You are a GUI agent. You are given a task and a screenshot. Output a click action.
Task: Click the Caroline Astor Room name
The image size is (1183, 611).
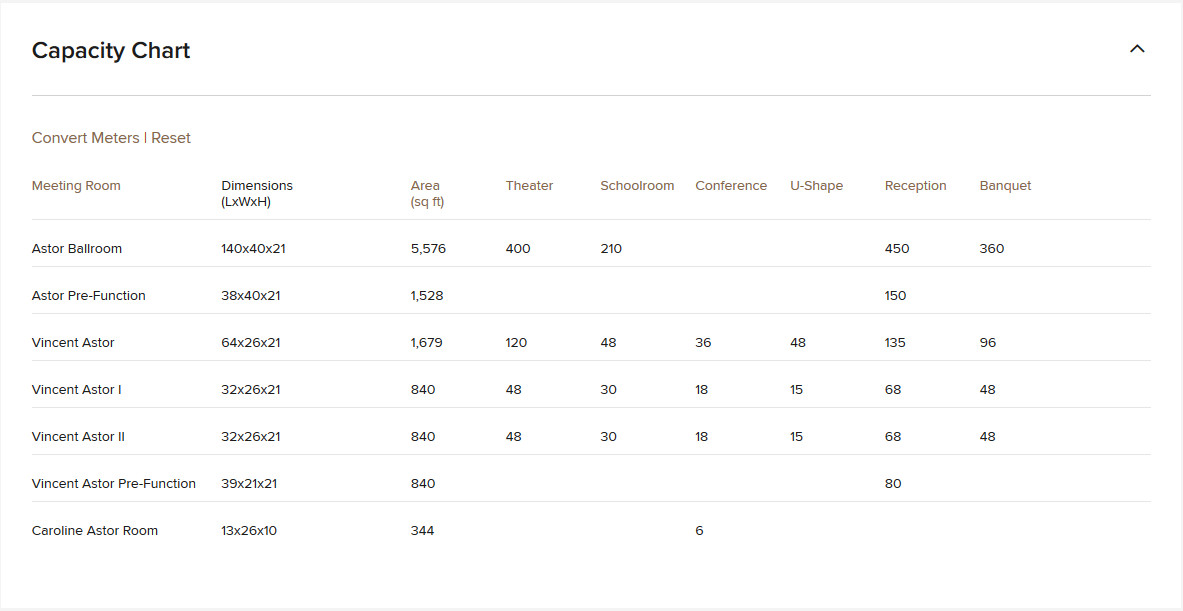95,531
